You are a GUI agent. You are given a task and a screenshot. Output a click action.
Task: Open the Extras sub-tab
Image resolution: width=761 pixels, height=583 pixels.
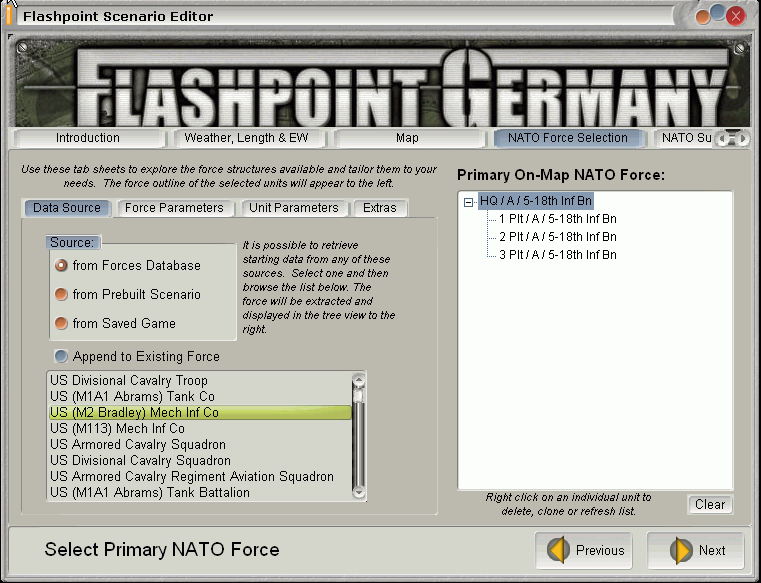click(380, 208)
